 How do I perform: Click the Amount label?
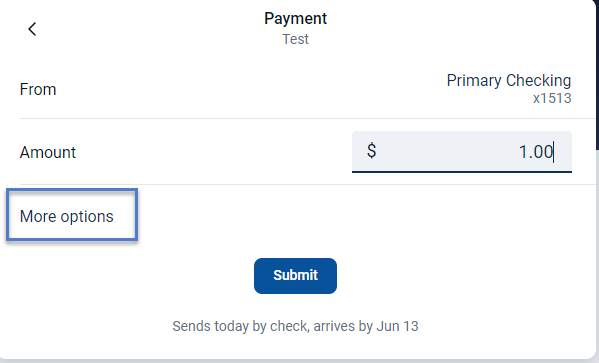click(48, 152)
